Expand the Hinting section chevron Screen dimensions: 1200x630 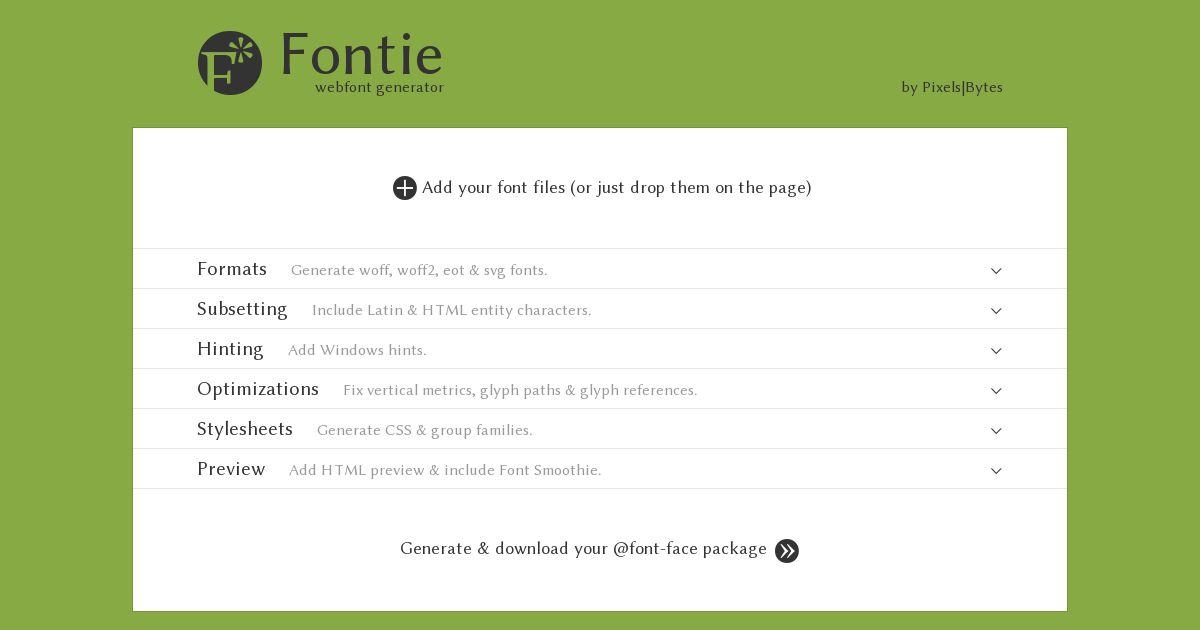[996, 351]
